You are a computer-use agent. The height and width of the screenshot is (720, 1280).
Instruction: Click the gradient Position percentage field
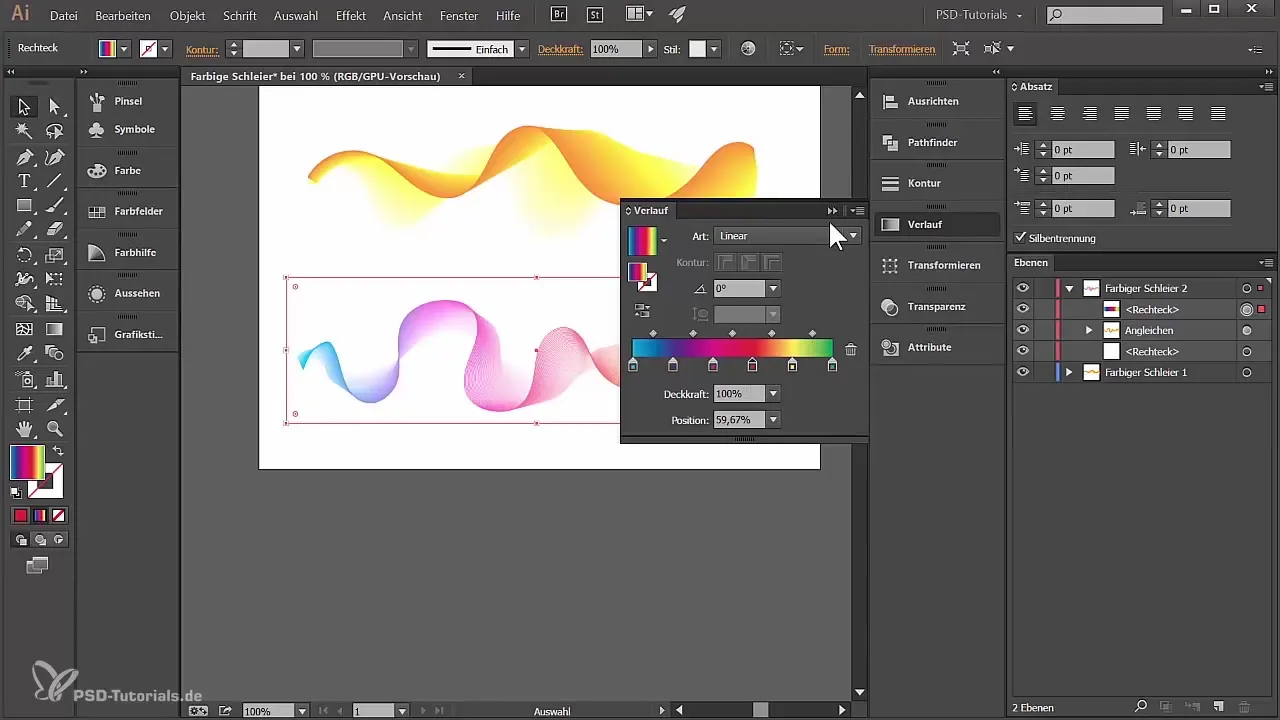738,420
